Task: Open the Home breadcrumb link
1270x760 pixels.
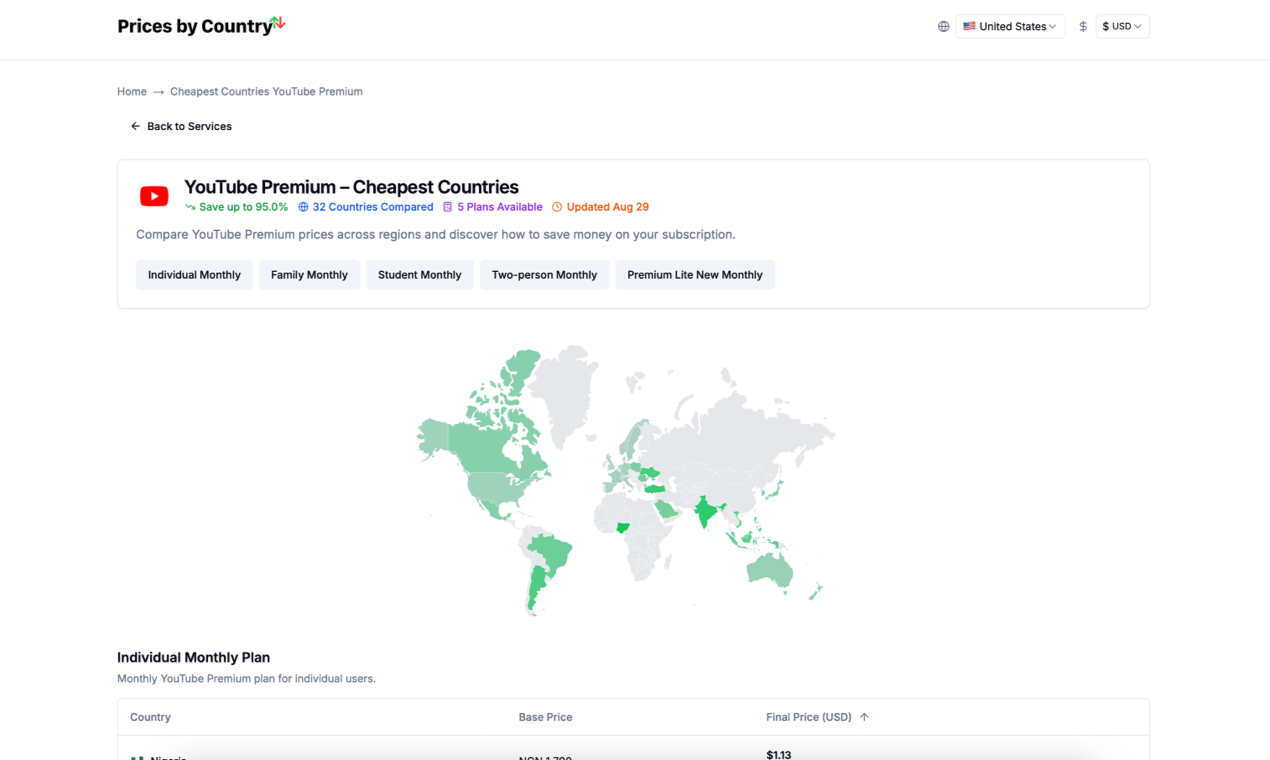Action: [x=131, y=91]
